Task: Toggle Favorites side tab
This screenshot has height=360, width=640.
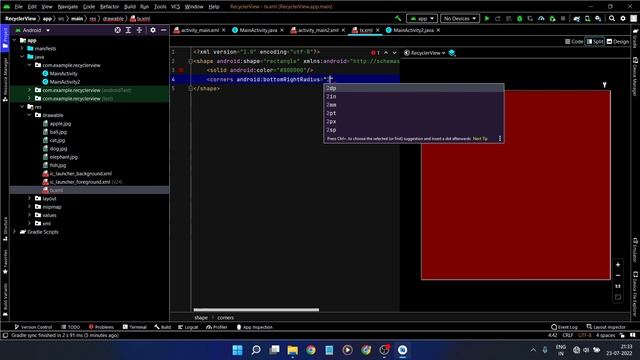Action: (5, 261)
